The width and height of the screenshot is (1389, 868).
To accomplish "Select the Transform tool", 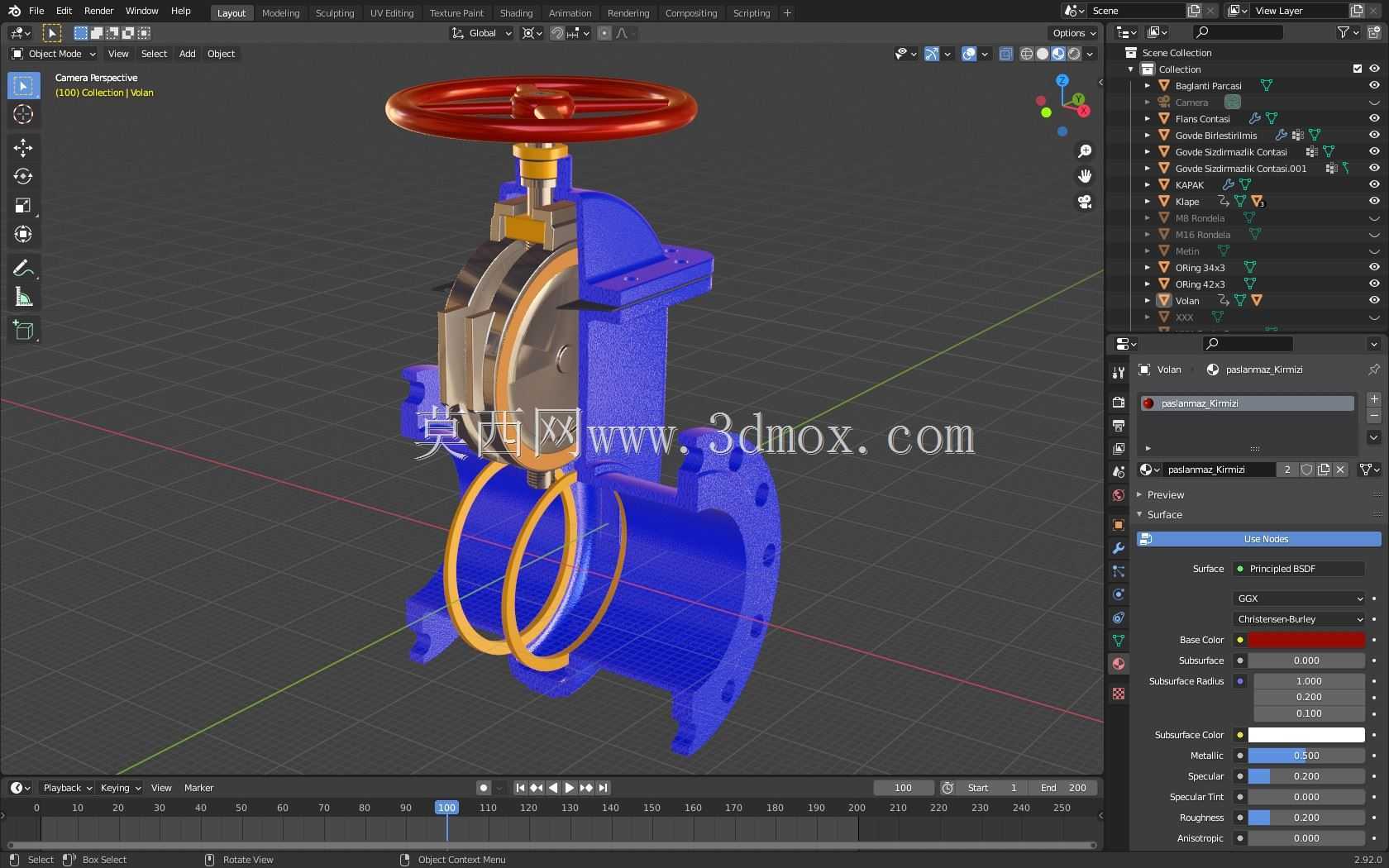I will [23, 235].
